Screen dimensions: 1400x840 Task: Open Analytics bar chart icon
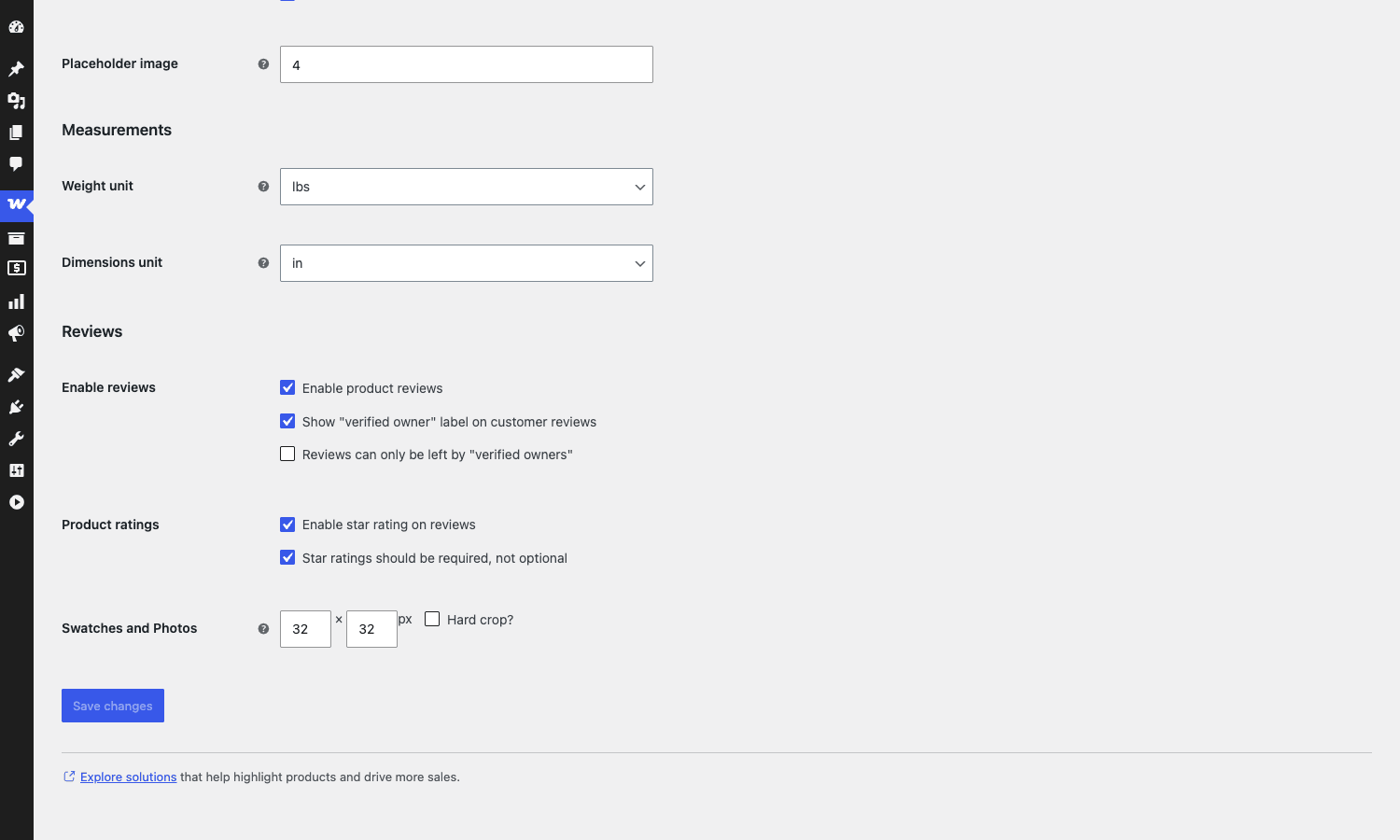[x=16, y=301]
